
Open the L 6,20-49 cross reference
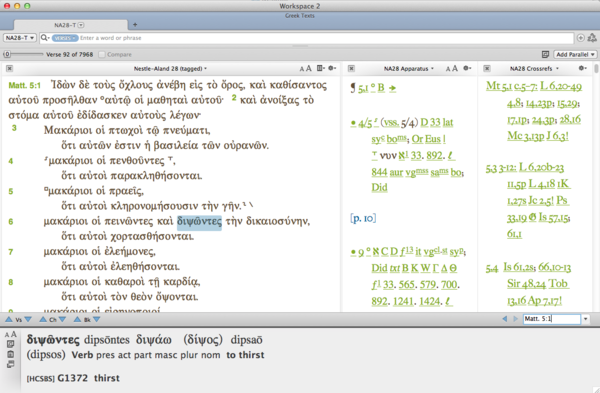(x=561, y=86)
